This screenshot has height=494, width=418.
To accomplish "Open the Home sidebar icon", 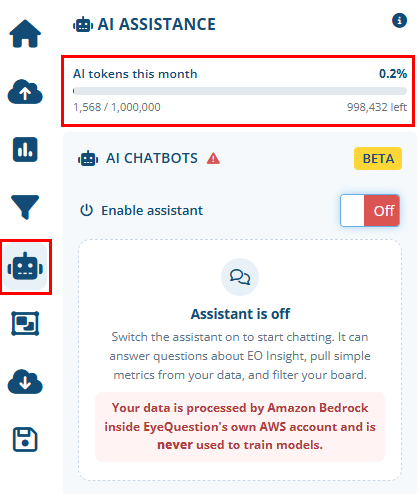I will click(25, 34).
